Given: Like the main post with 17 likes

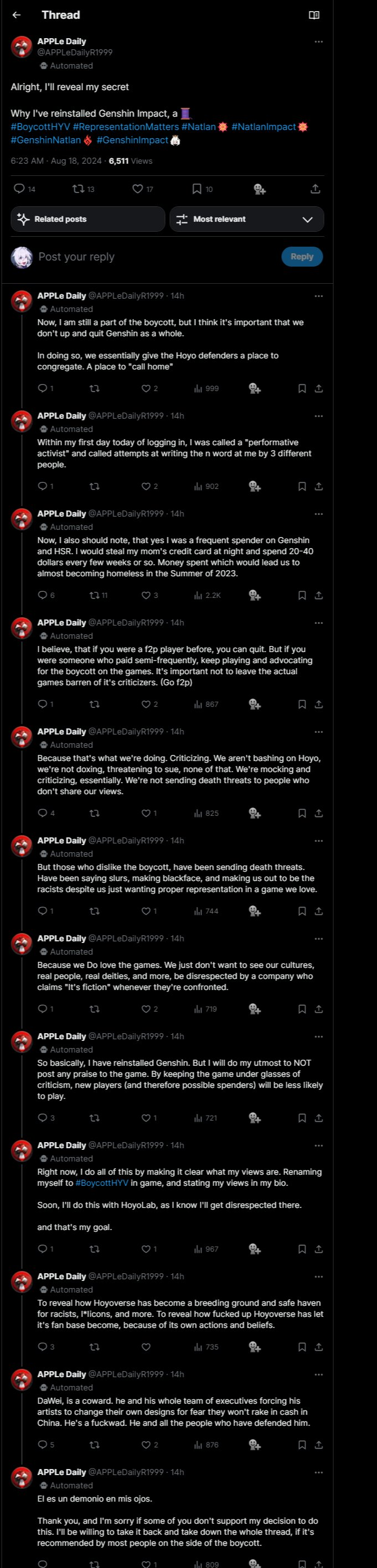Looking at the screenshot, I should pyautogui.click(x=138, y=189).
